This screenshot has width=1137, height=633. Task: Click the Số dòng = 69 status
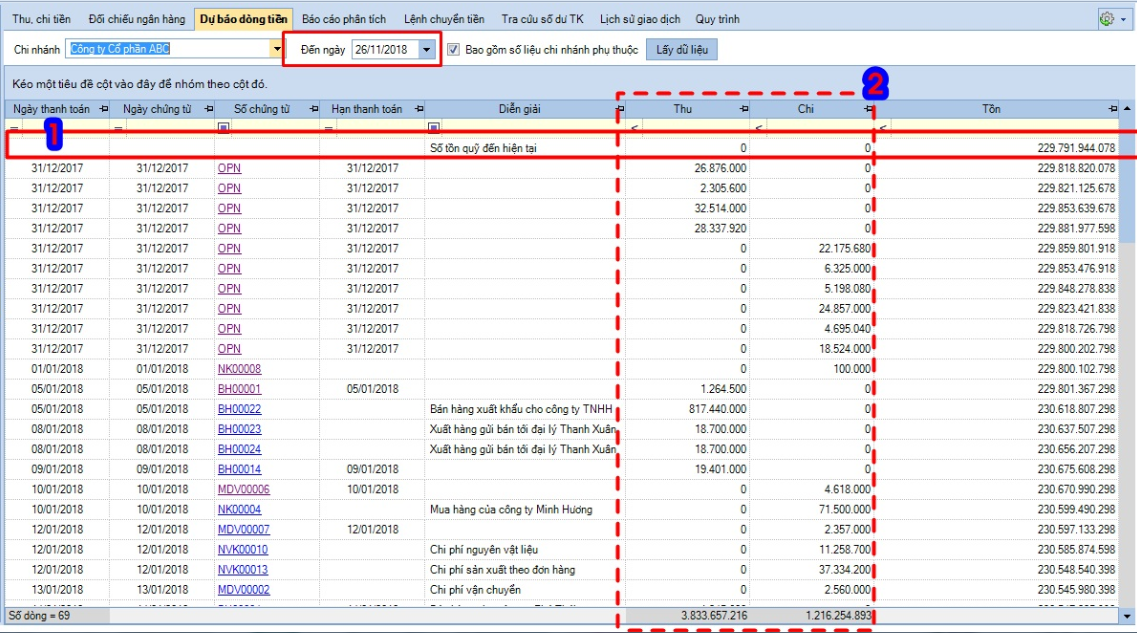pos(39,616)
